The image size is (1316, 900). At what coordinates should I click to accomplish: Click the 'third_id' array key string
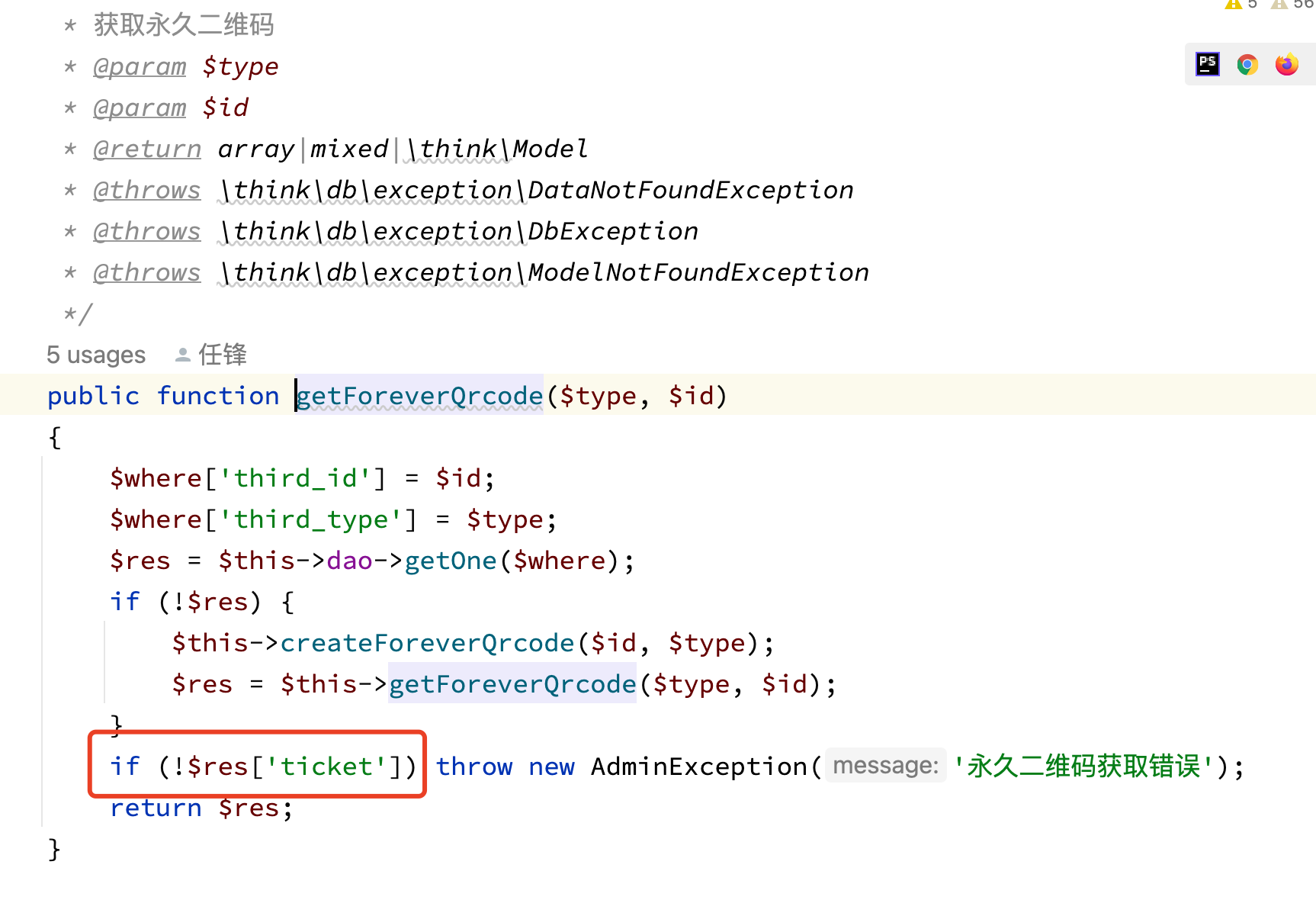coord(296,478)
